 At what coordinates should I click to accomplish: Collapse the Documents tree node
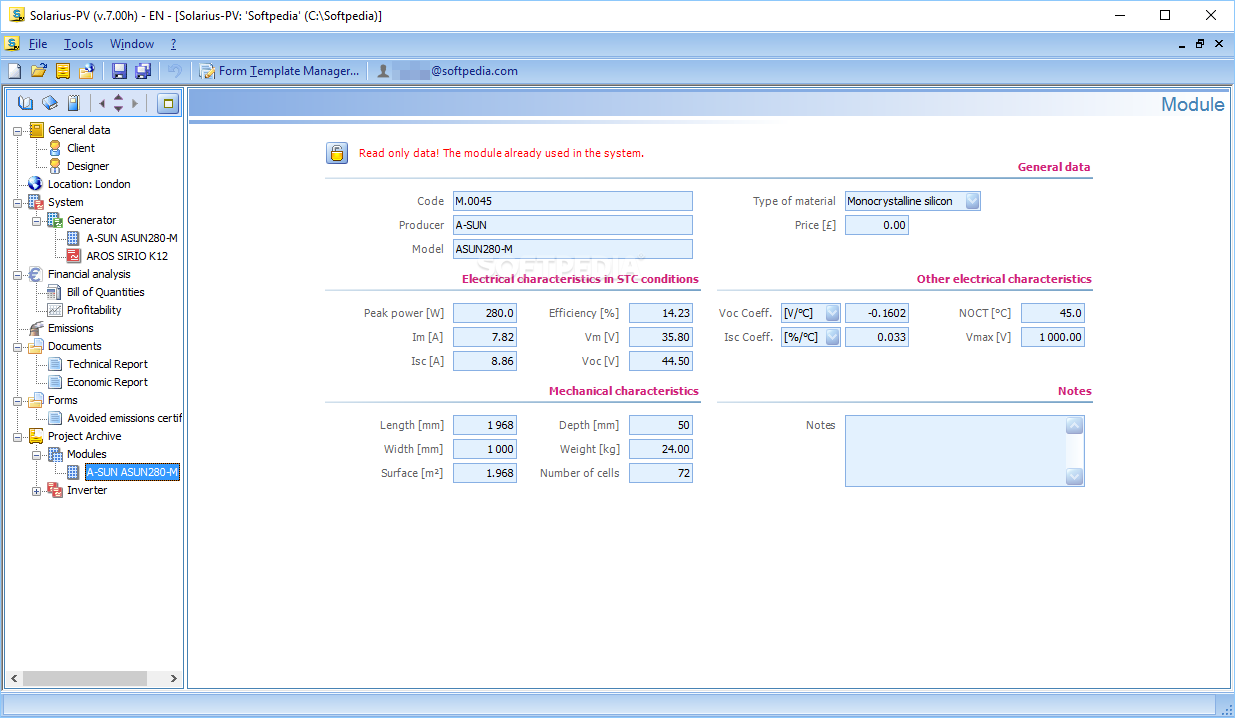coord(18,346)
